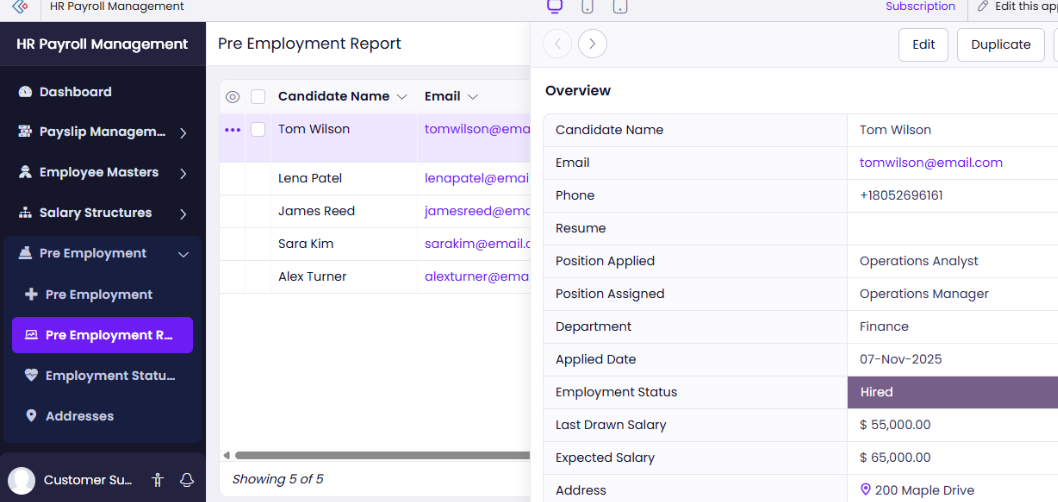This screenshot has height=502, width=1058.
Task: Open row options dots for Tom Wilson
Action: coord(233,130)
